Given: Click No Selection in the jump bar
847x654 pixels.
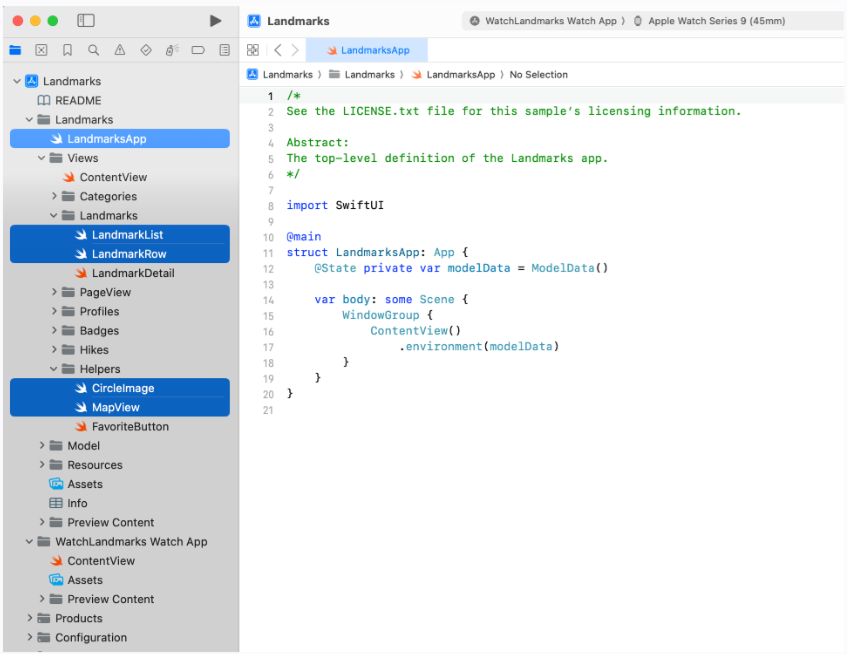Looking at the screenshot, I should 539,75.
